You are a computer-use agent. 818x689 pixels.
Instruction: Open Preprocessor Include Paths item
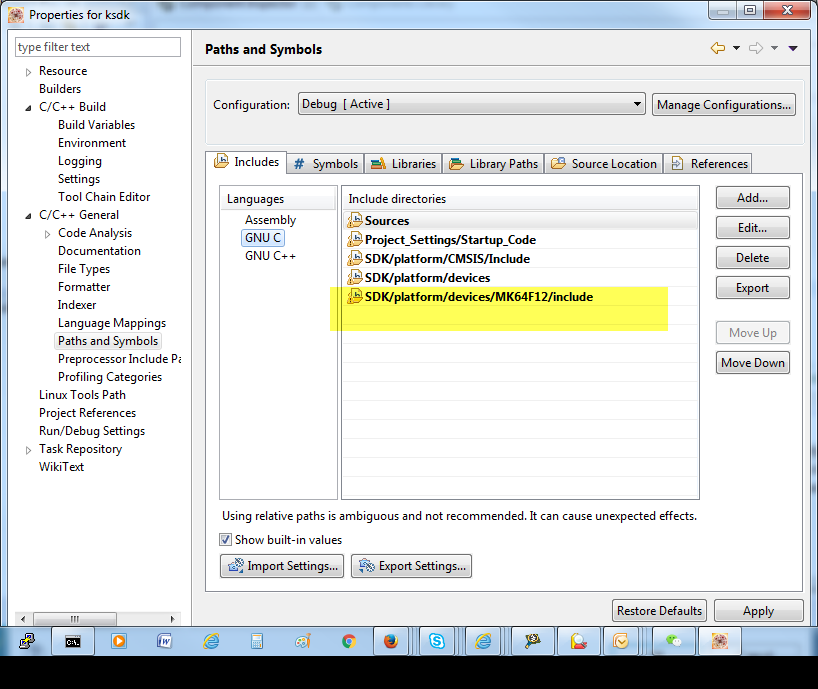pyautogui.click(x=119, y=359)
